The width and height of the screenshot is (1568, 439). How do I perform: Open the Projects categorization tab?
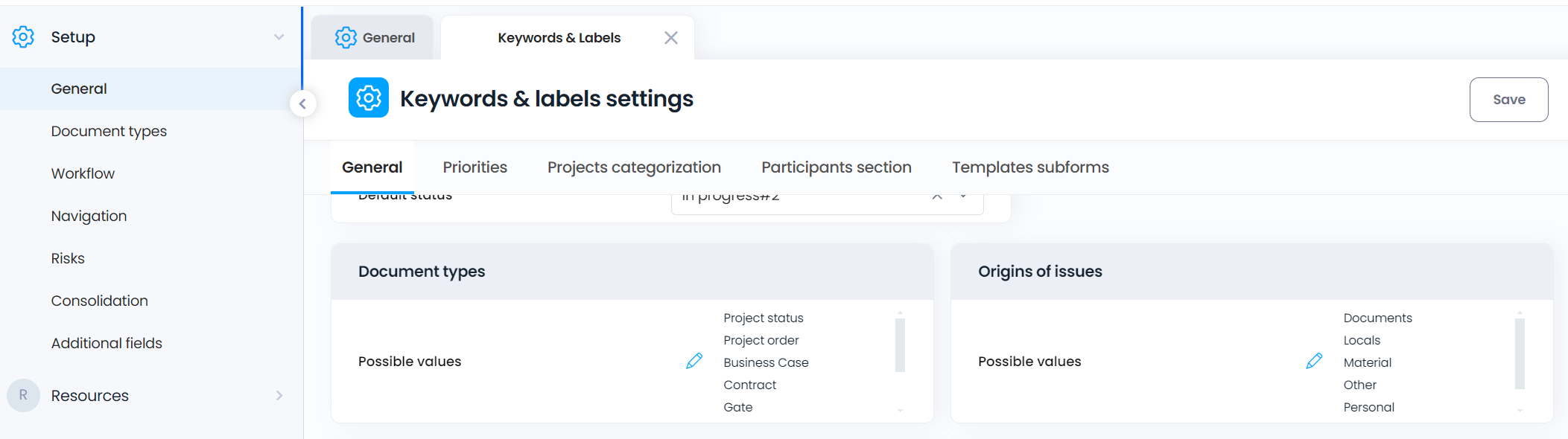(634, 167)
